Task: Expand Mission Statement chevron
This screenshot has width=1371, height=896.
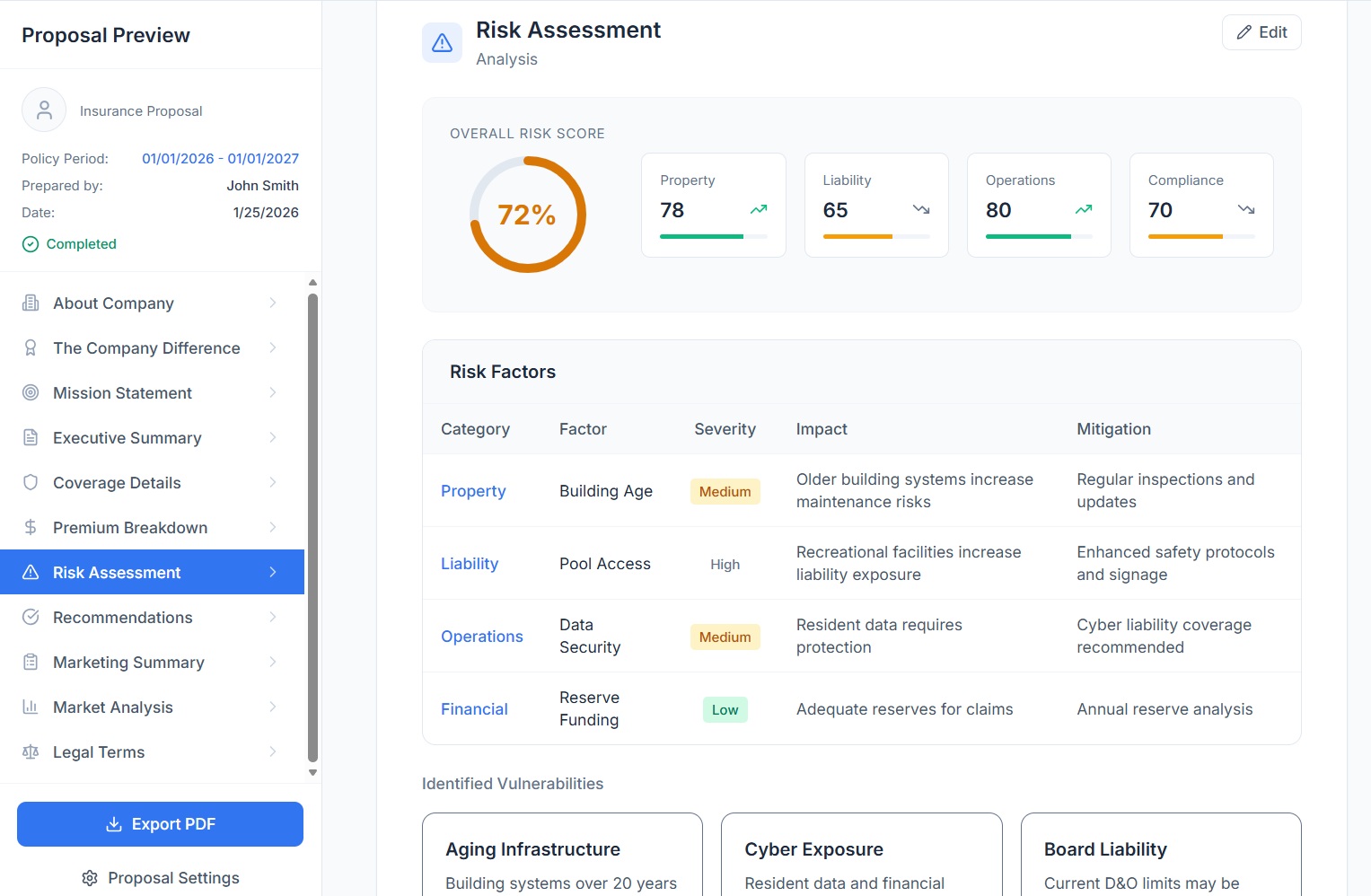Action: click(x=273, y=392)
